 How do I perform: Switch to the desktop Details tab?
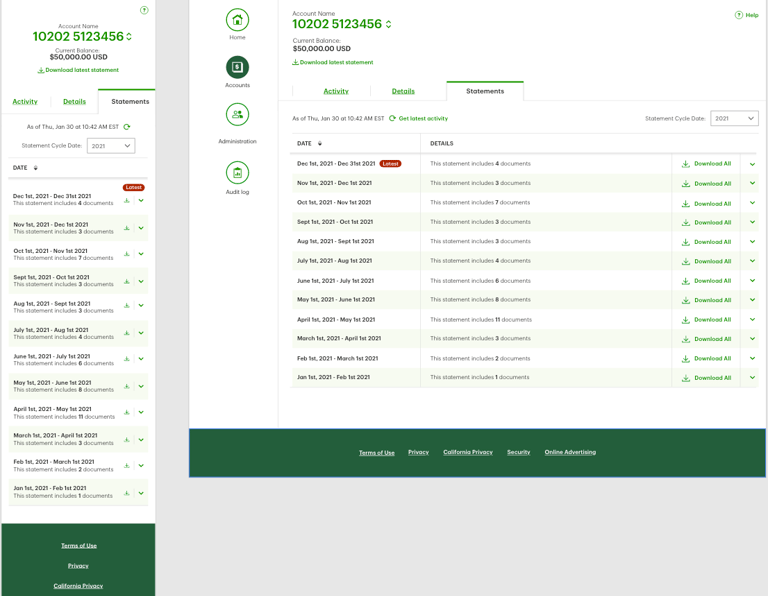point(403,91)
